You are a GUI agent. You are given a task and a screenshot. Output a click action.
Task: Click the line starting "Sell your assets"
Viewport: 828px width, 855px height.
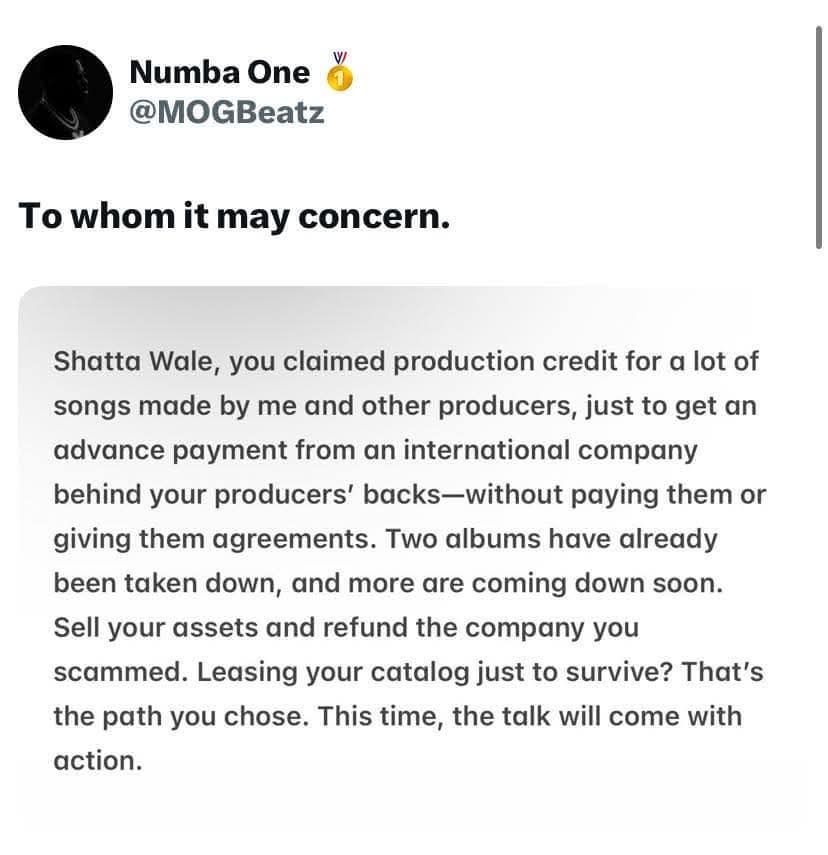346,628
